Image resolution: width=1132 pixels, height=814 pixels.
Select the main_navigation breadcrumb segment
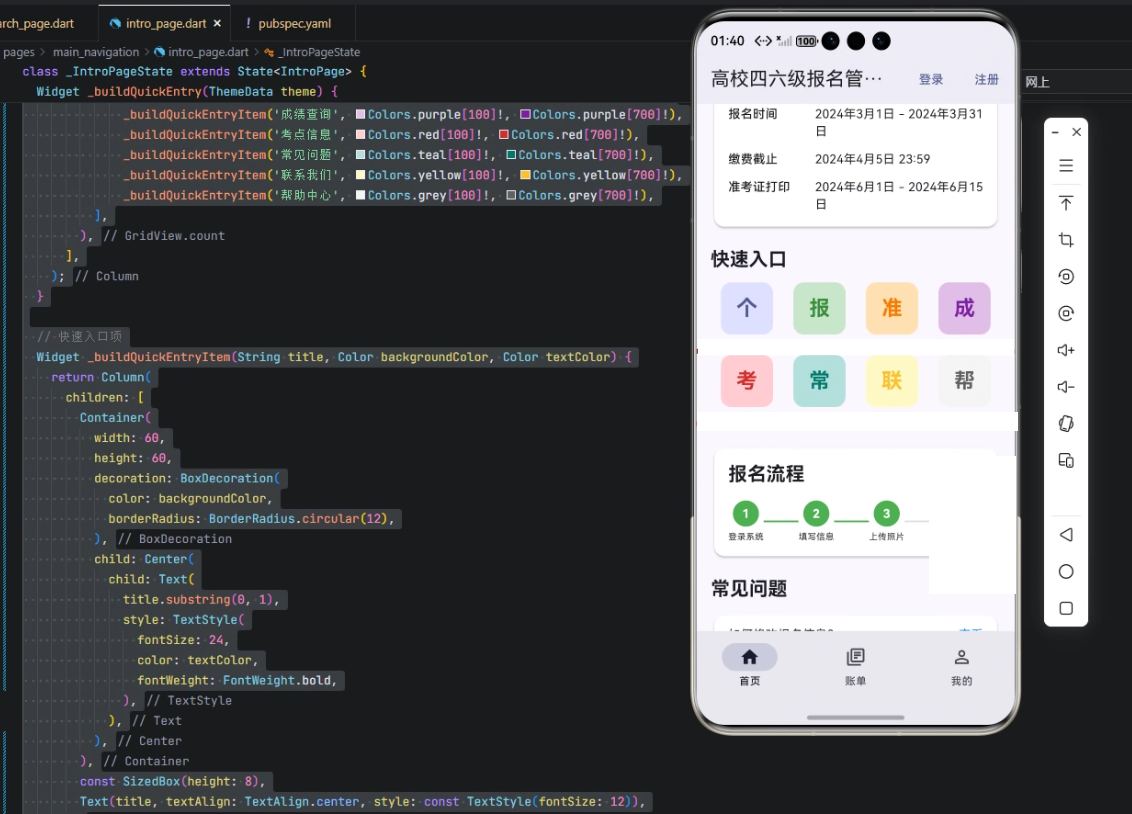pos(96,52)
